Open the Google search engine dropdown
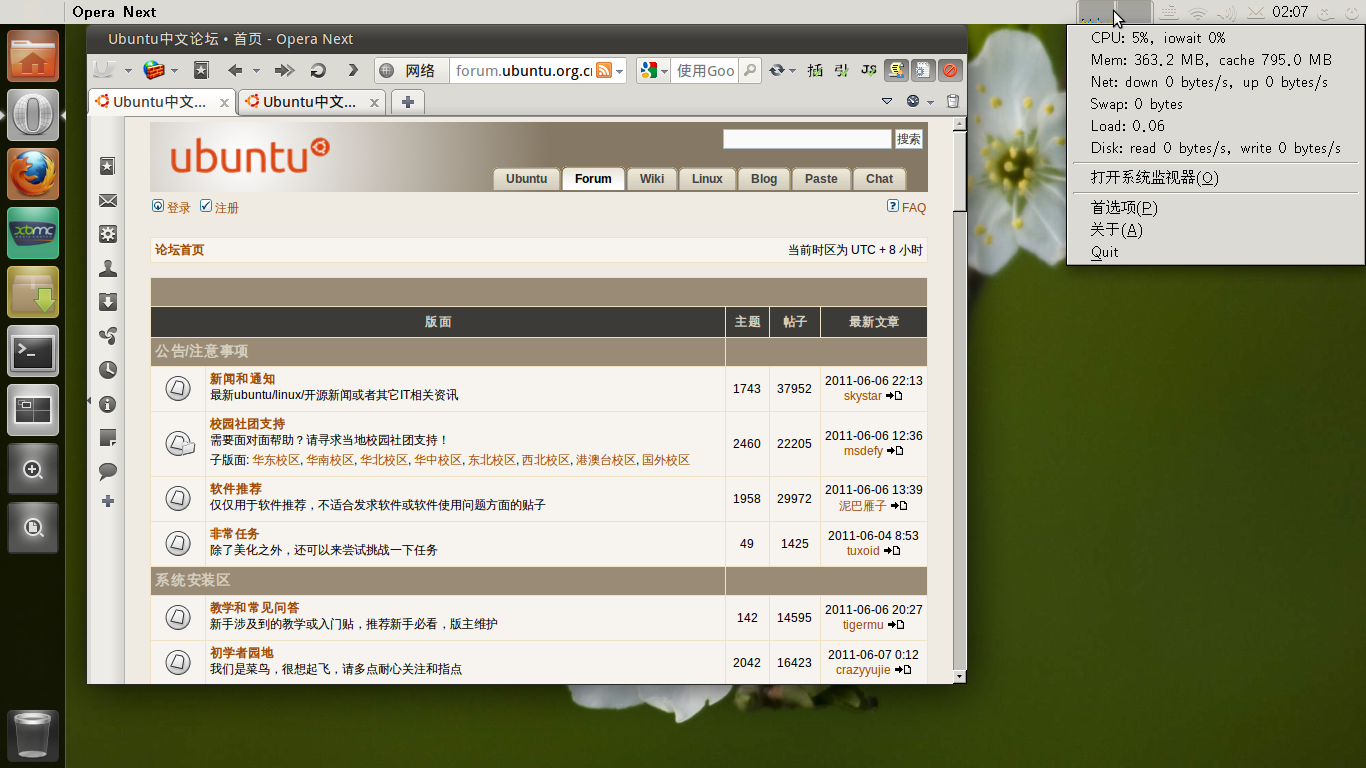The image size is (1366, 768). (663, 71)
